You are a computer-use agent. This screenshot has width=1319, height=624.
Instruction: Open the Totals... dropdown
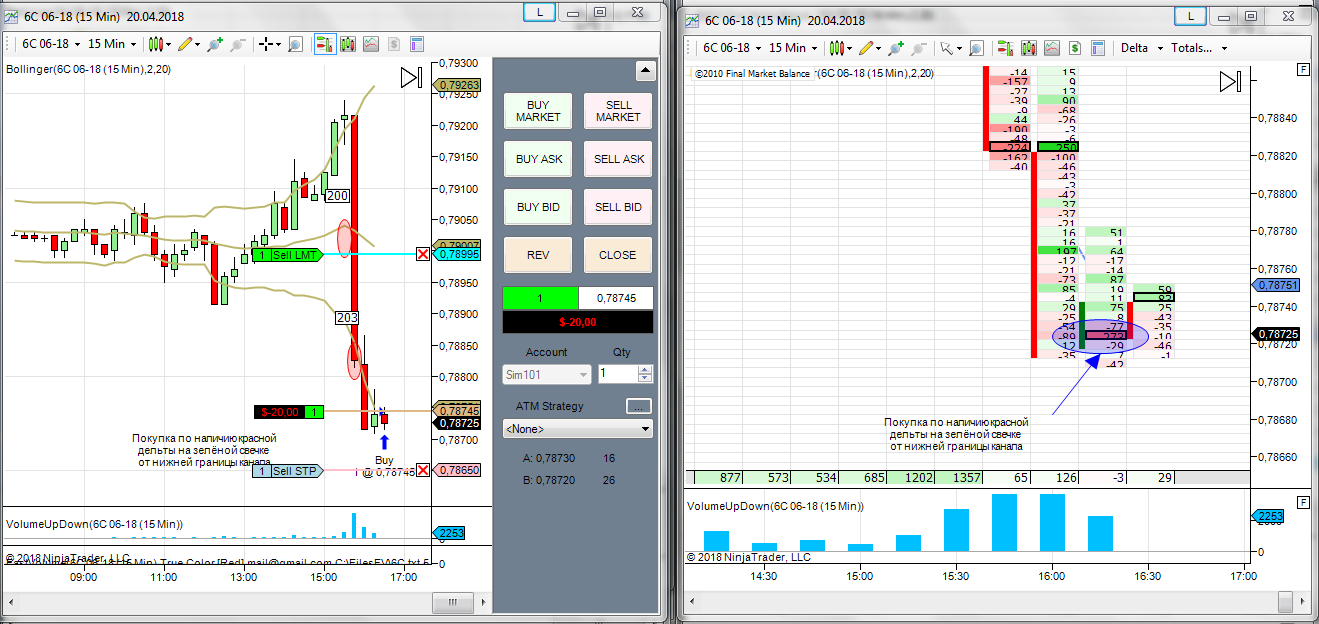click(x=1199, y=47)
